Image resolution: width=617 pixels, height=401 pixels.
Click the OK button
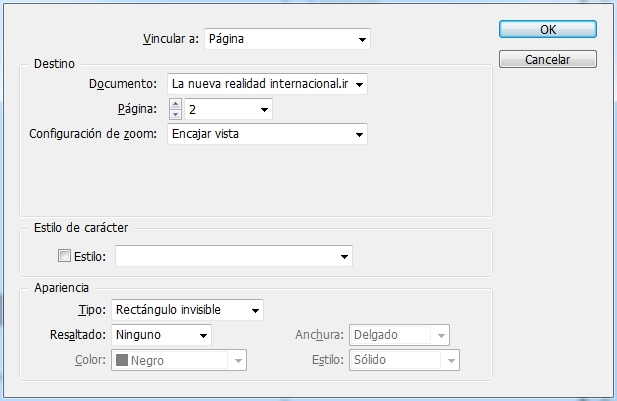tap(548, 30)
